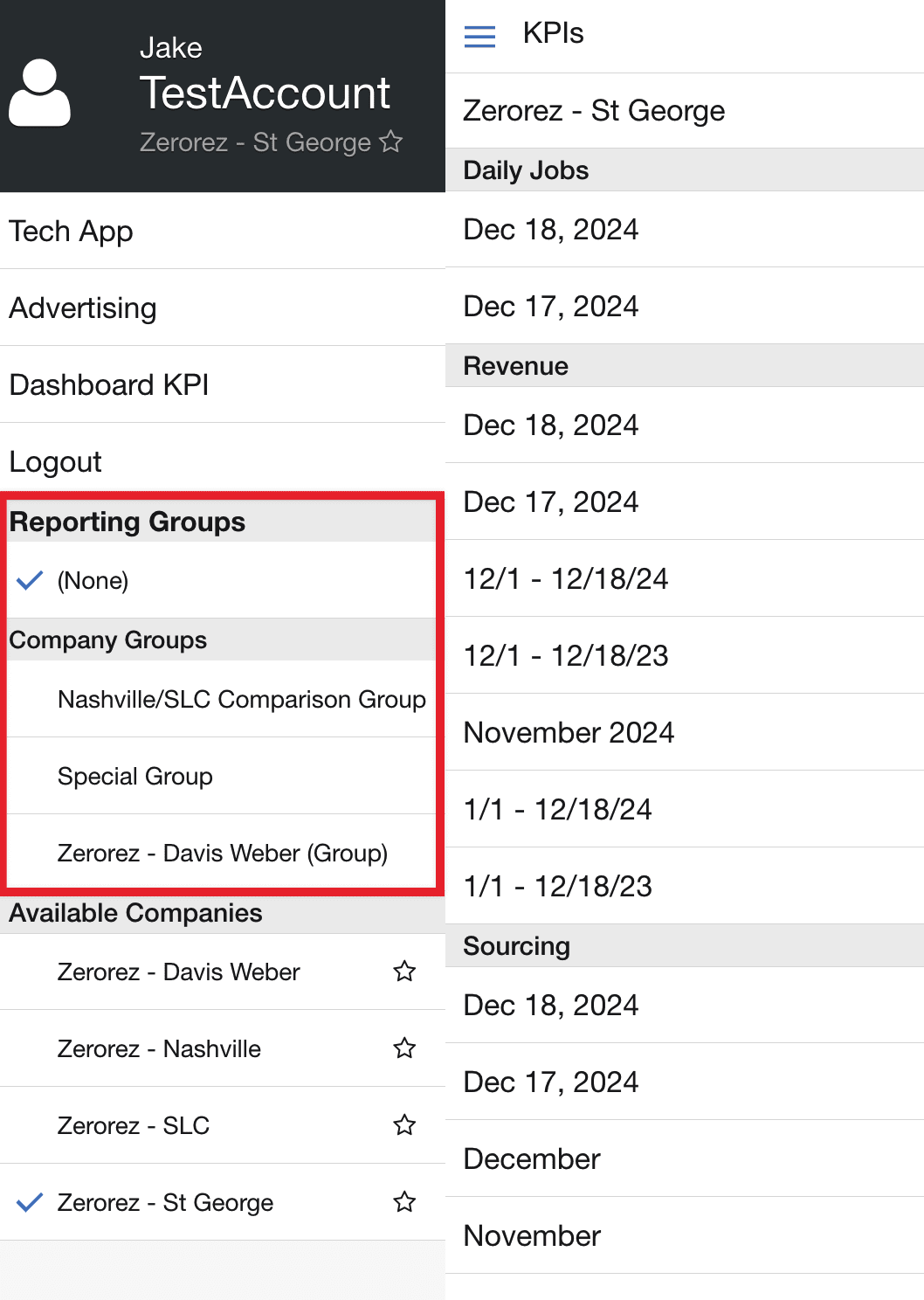
Task: Star the Zerorez - Nashville company
Action: click(x=404, y=1048)
